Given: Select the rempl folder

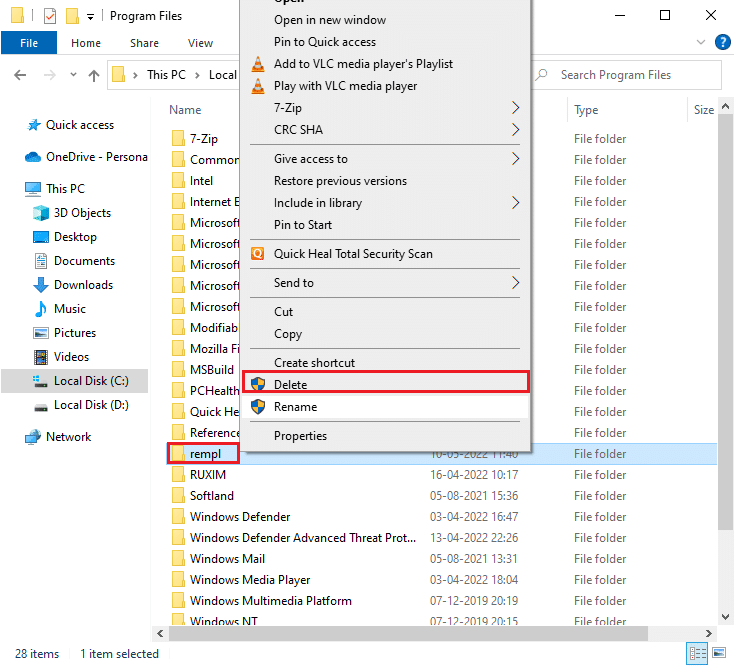Looking at the screenshot, I should click(205, 454).
